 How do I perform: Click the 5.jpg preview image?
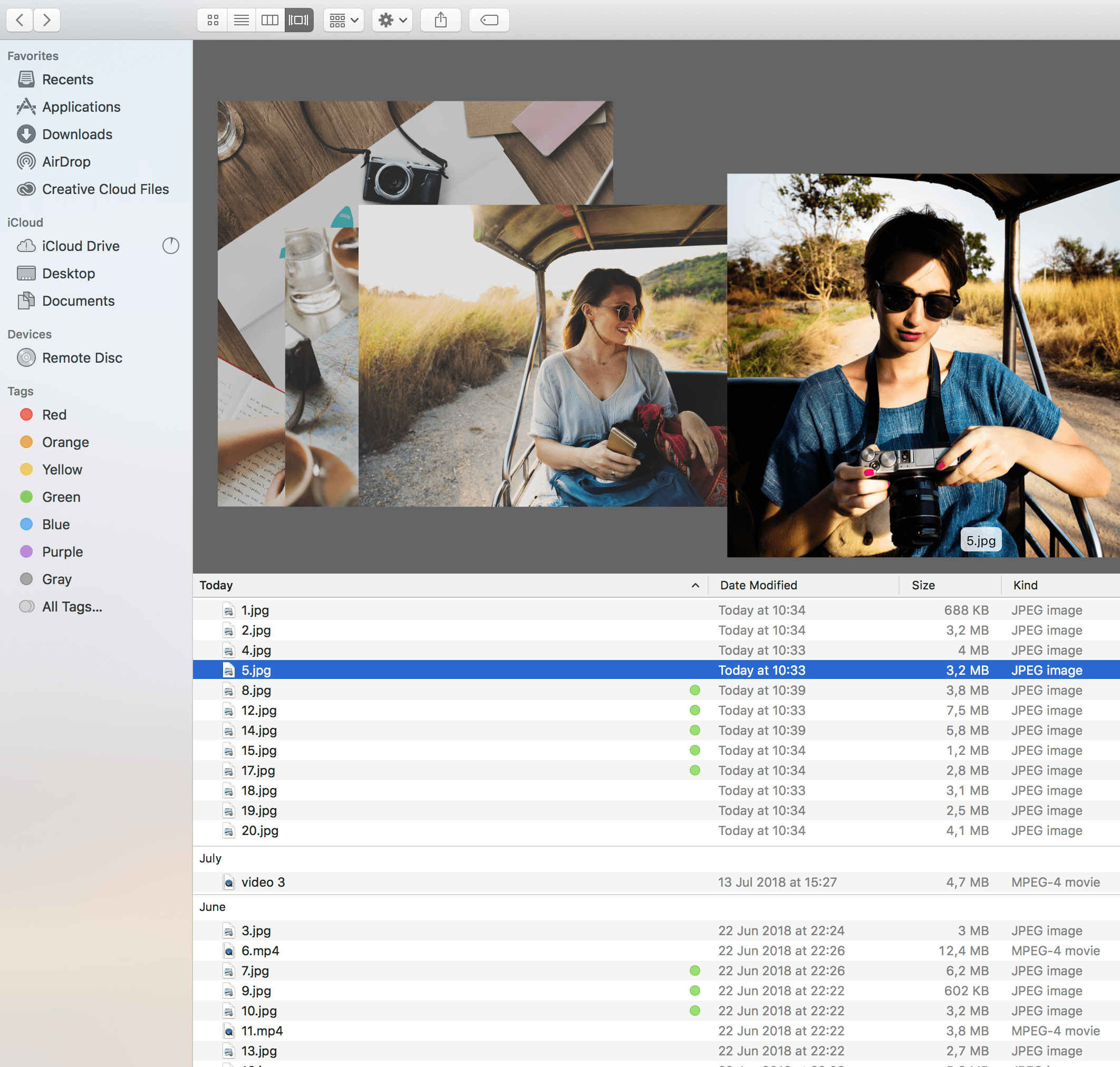[x=922, y=364]
